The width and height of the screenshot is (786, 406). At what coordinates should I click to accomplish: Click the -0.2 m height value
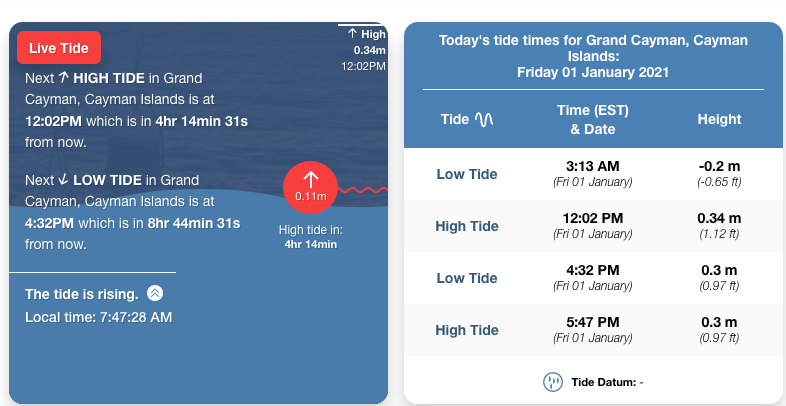coord(719,166)
